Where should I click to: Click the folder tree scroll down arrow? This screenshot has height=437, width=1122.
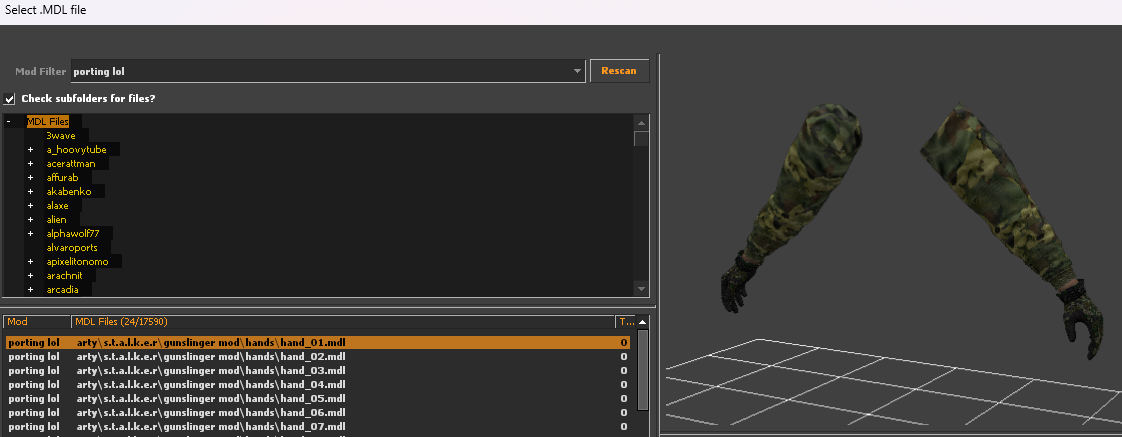(641, 289)
